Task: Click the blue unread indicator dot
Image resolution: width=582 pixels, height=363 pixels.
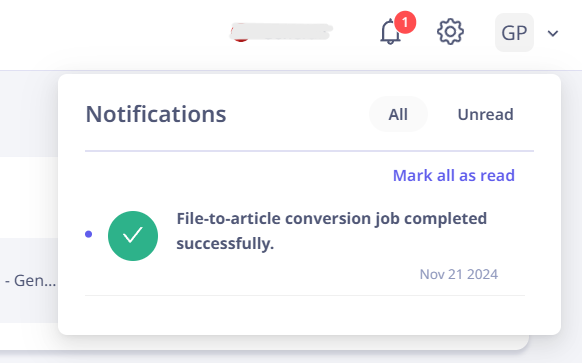Action: coord(88,234)
